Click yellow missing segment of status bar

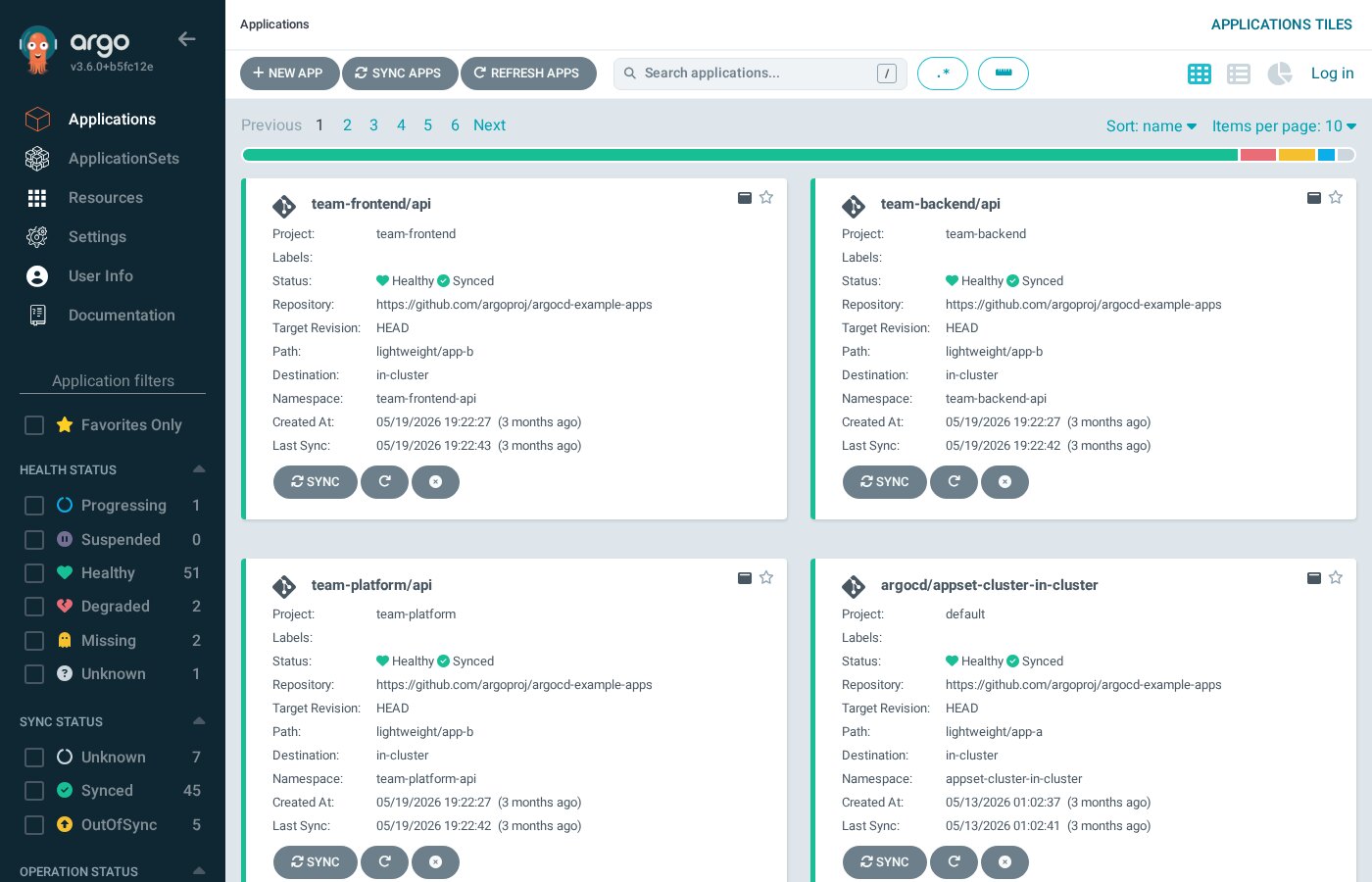[x=1297, y=155]
